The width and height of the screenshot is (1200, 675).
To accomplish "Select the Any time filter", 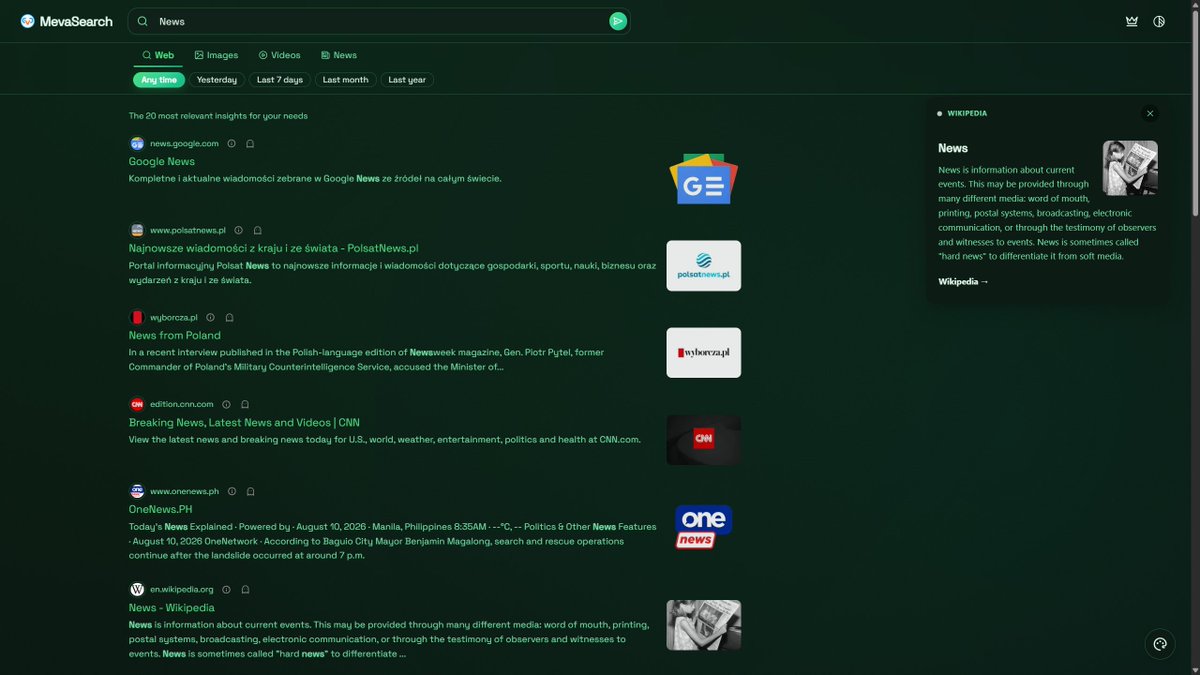I will click(159, 80).
